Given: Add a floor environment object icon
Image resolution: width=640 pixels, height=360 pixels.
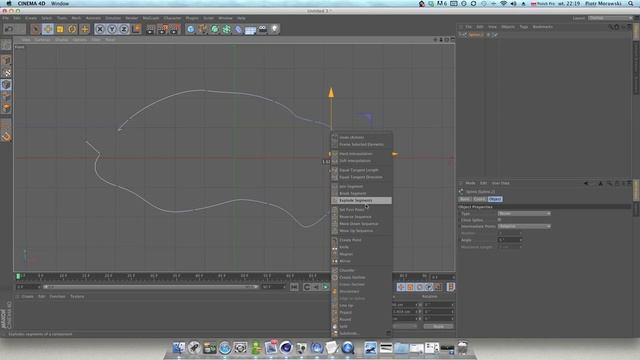Looking at the screenshot, I should (251, 30).
